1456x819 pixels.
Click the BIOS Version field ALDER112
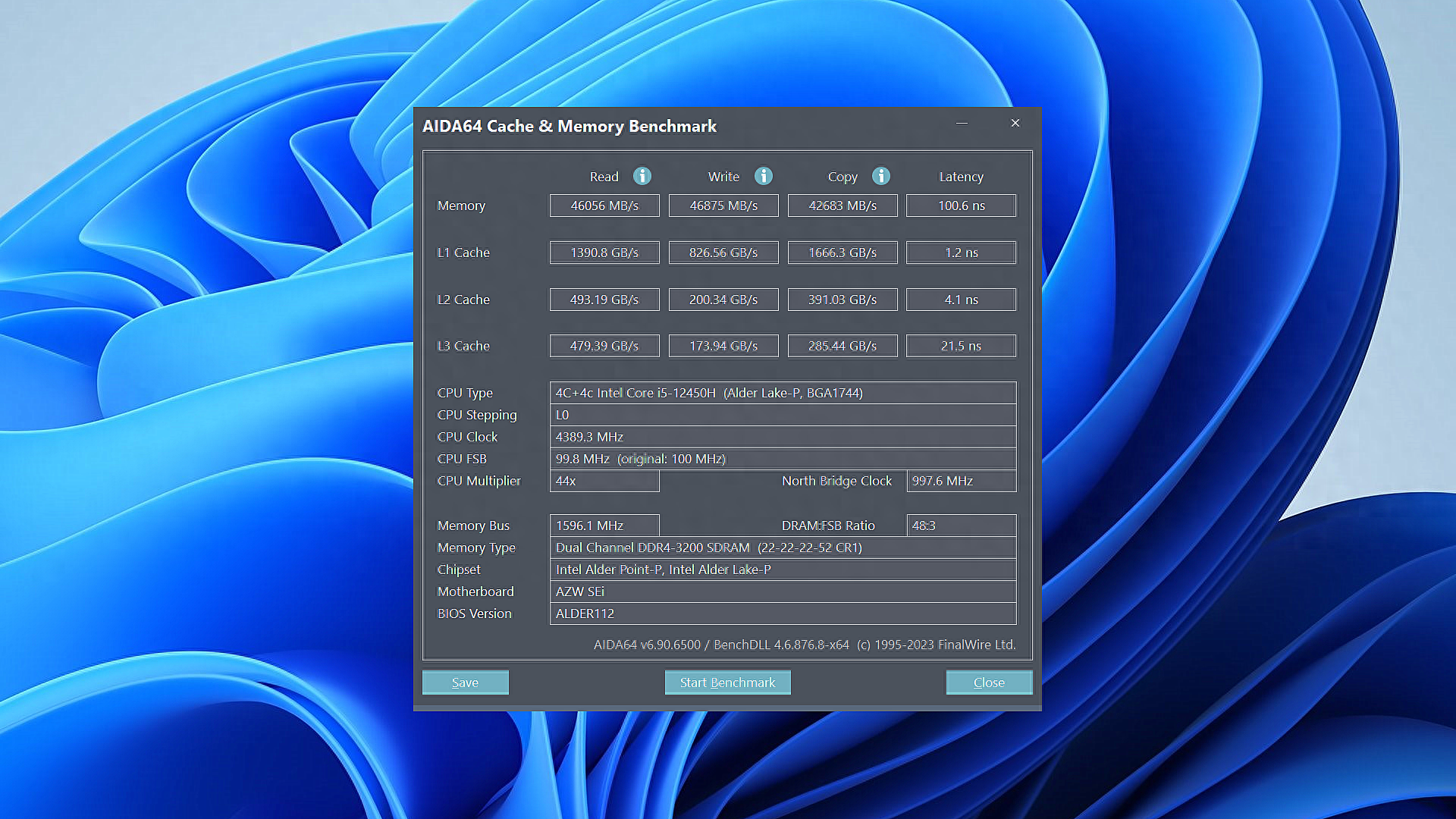pos(783,613)
